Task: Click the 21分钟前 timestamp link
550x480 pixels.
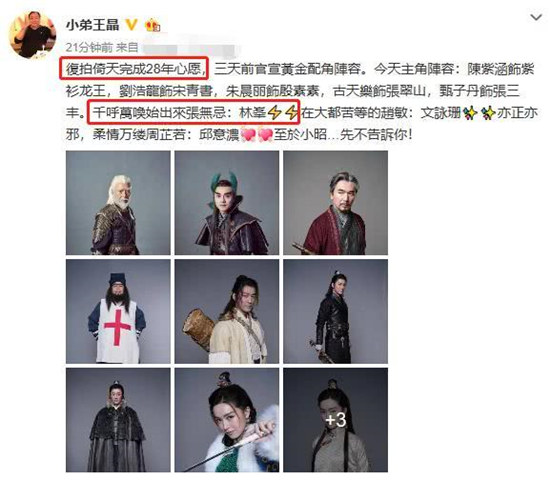Action: click(x=89, y=47)
